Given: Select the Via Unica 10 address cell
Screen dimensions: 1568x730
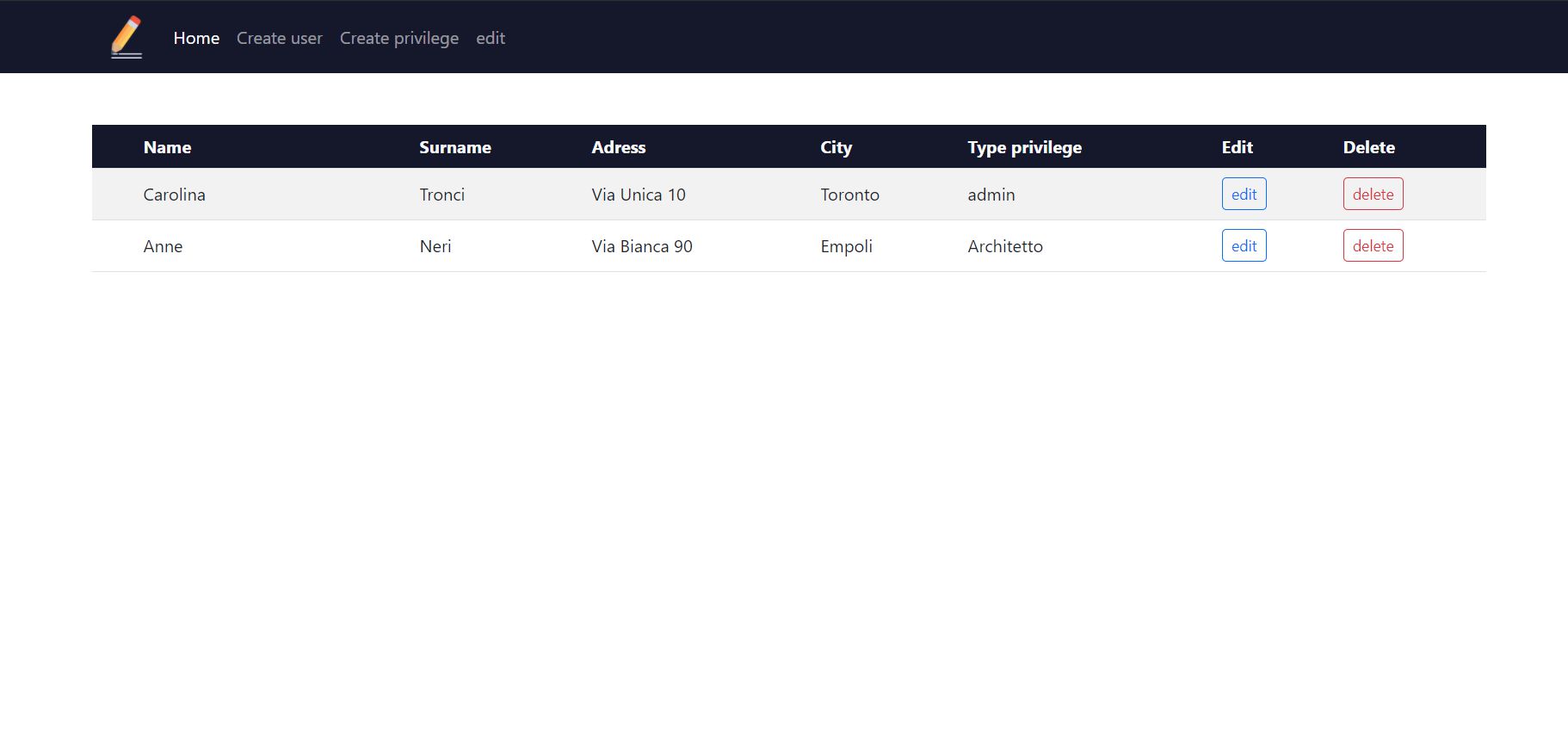Looking at the screenshot, I should 639,195.
